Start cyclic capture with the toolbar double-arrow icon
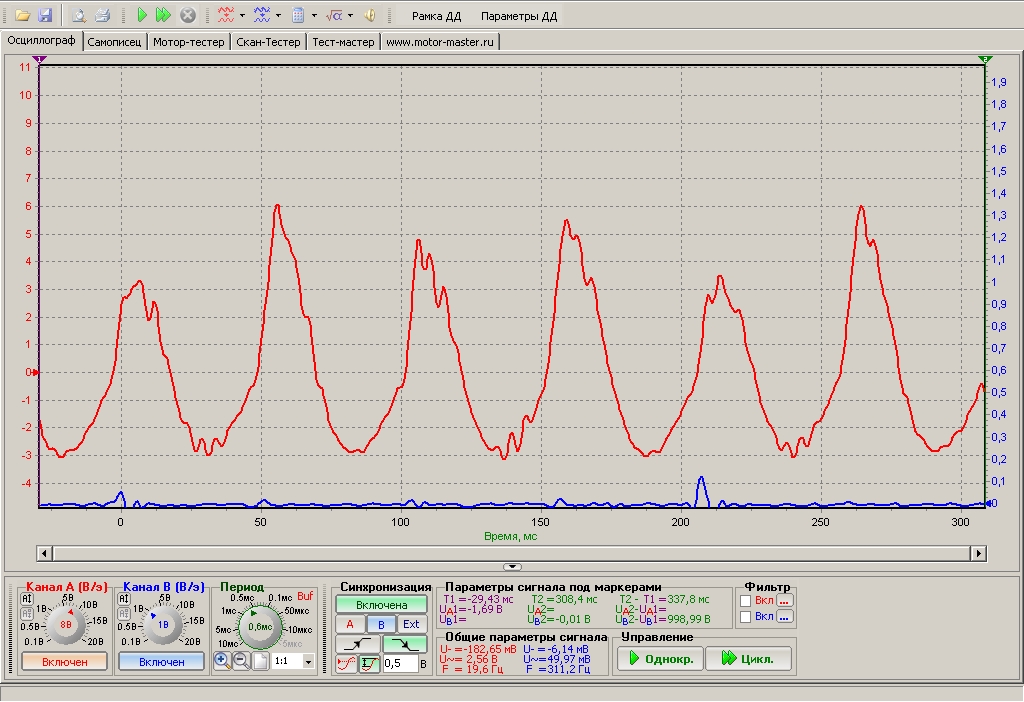This screenshot has width=1024, height=702. pyautogui.click(x=163, y=15)
